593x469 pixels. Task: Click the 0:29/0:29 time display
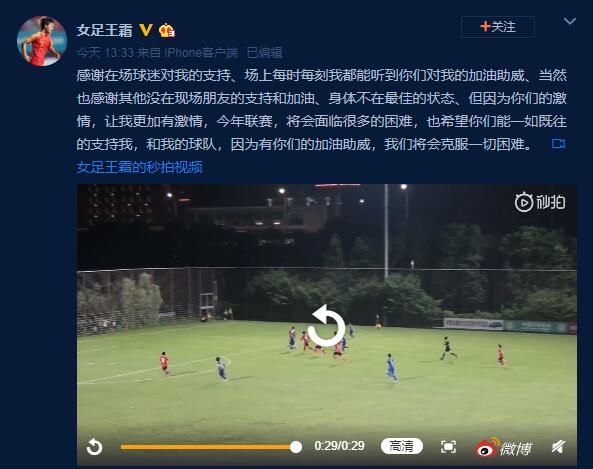pyautogui.click(x=339, y=446)
